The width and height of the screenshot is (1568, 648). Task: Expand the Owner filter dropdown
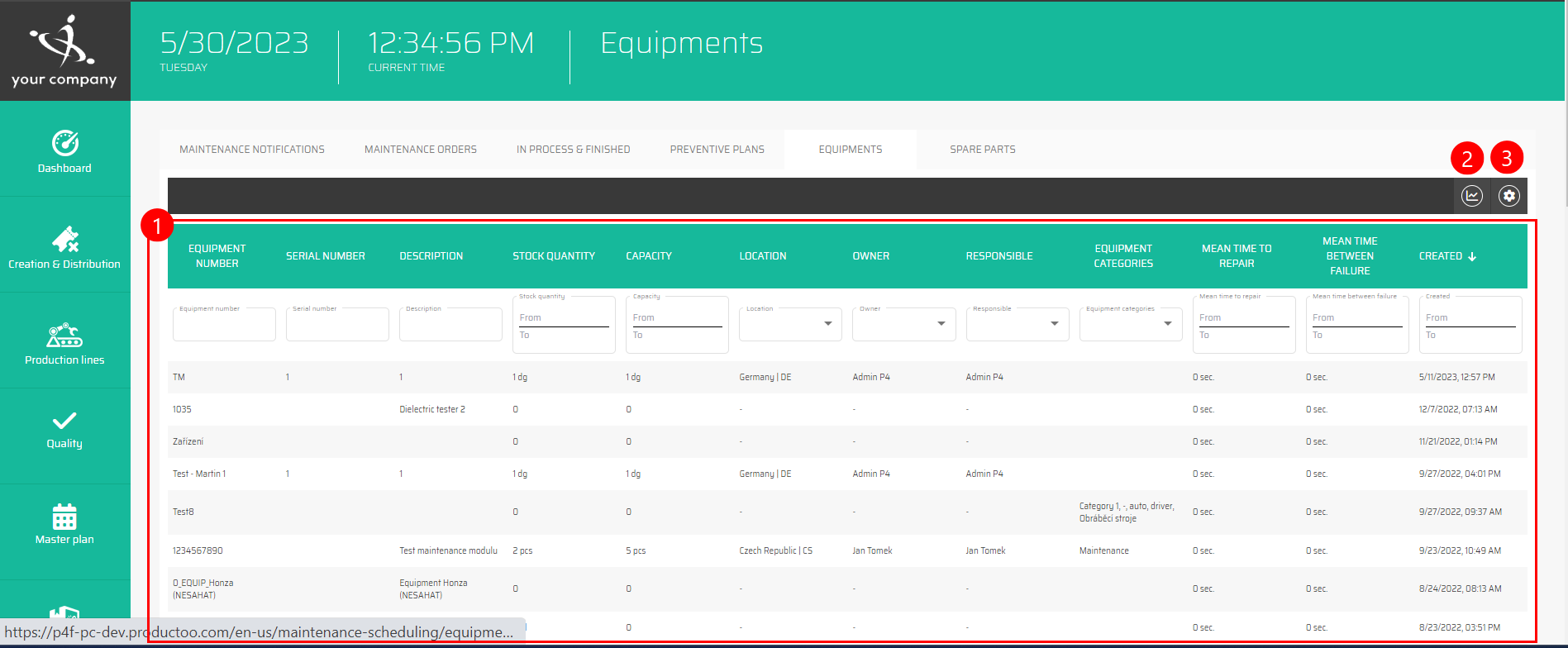941,323
